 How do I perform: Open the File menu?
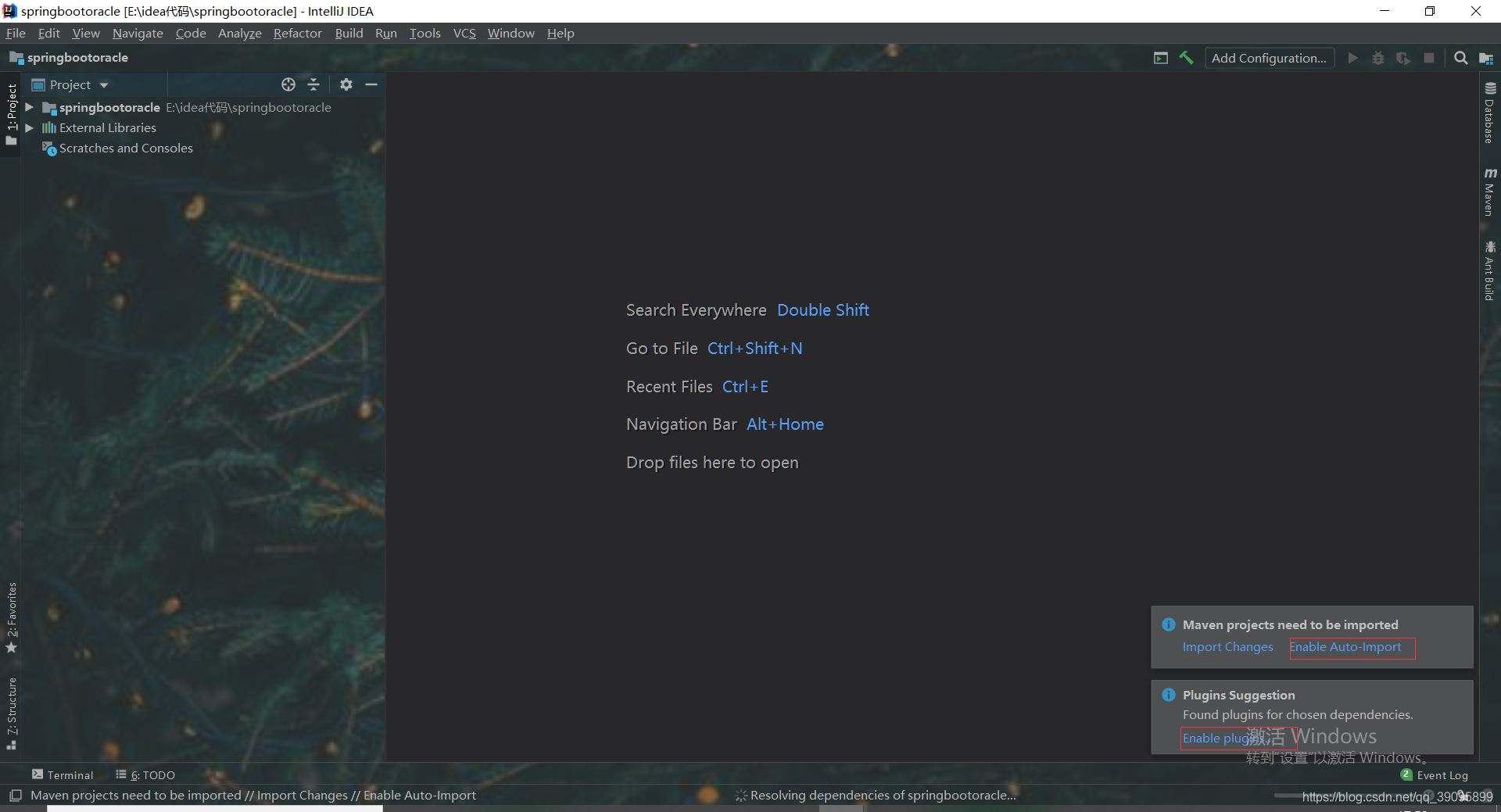[16, 33]
